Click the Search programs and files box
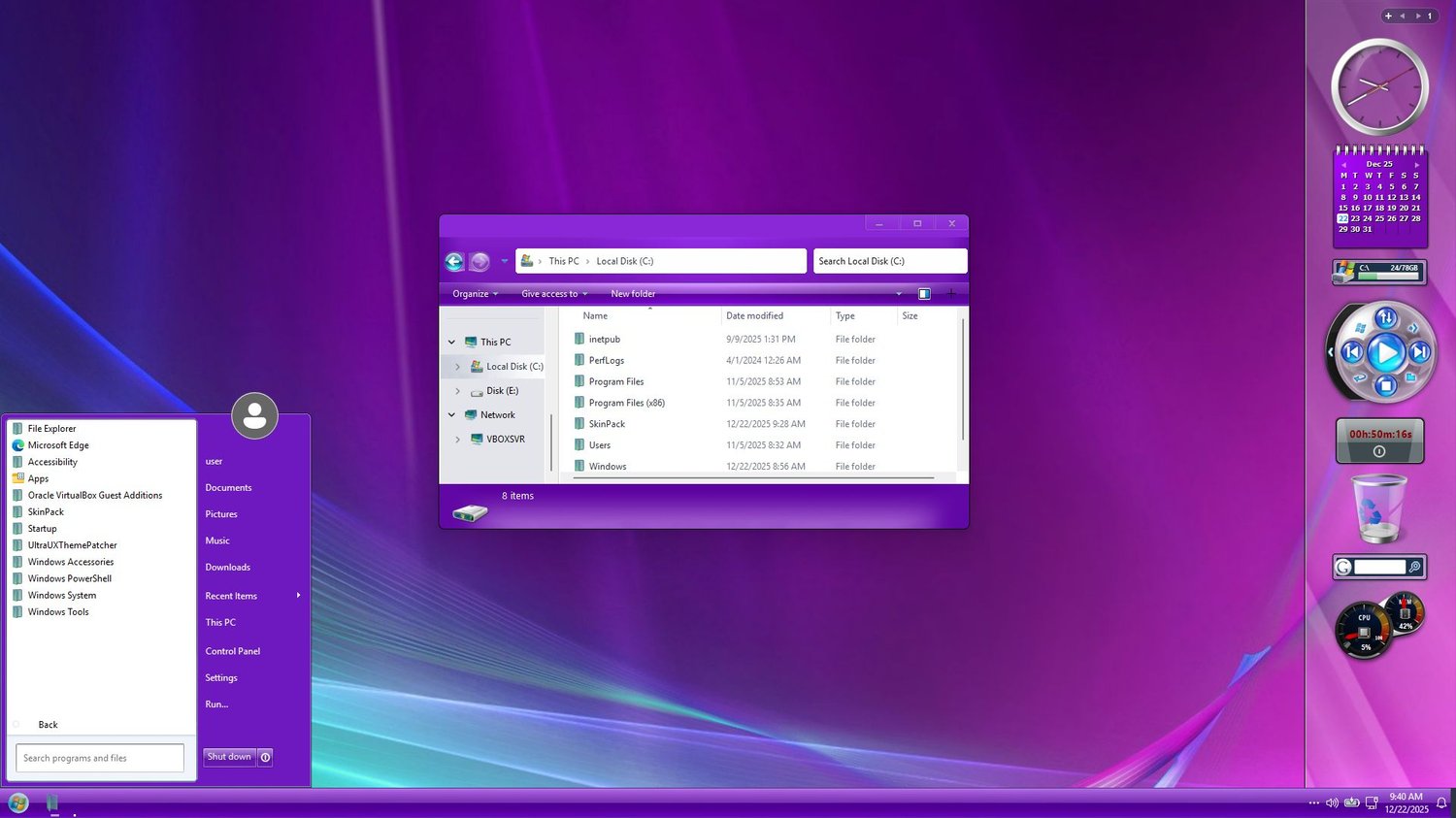This screenshot has height=818, width=1456. (100, 758)
